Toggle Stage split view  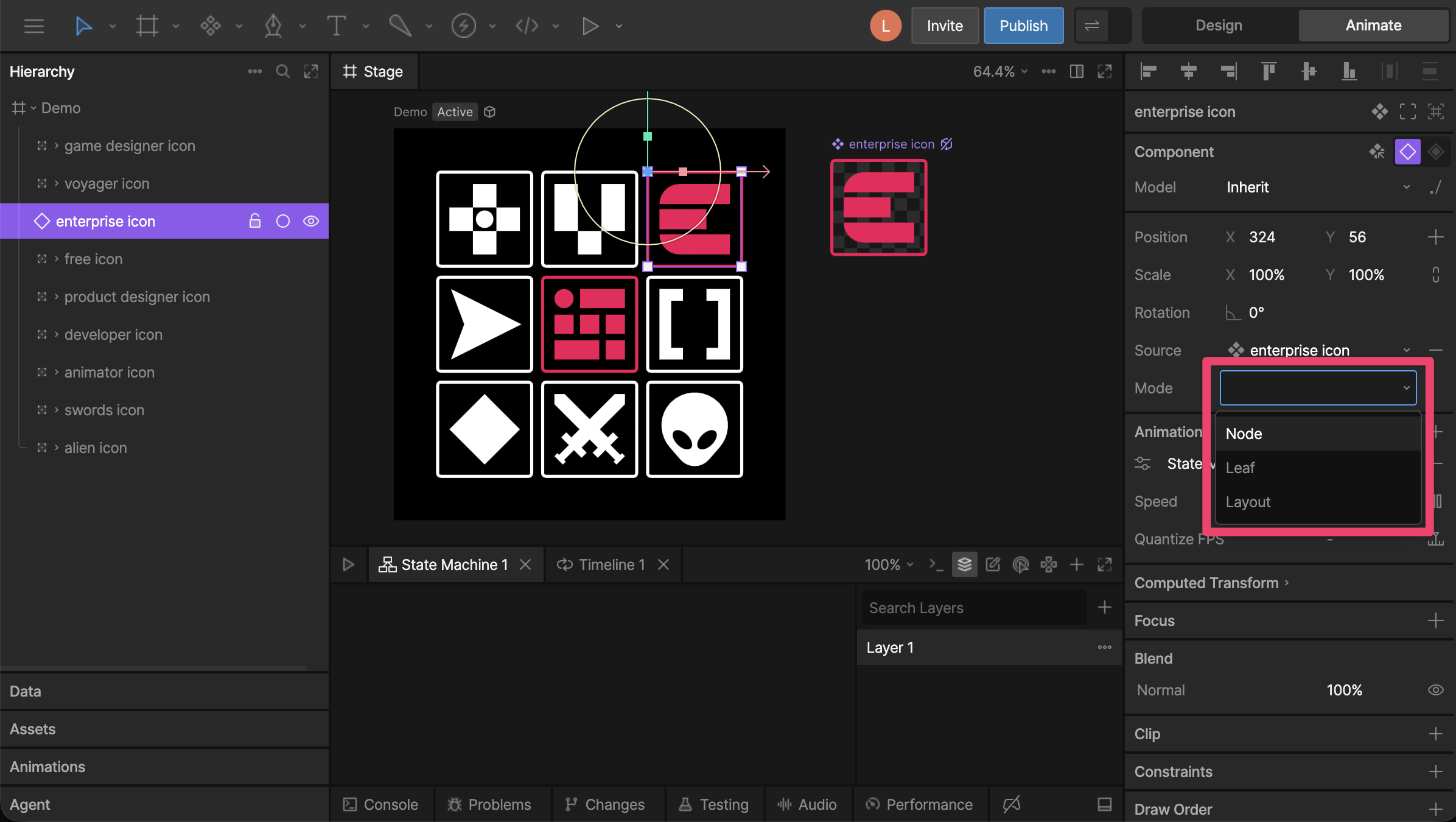pyautogui.click(x=1076, y=72)
